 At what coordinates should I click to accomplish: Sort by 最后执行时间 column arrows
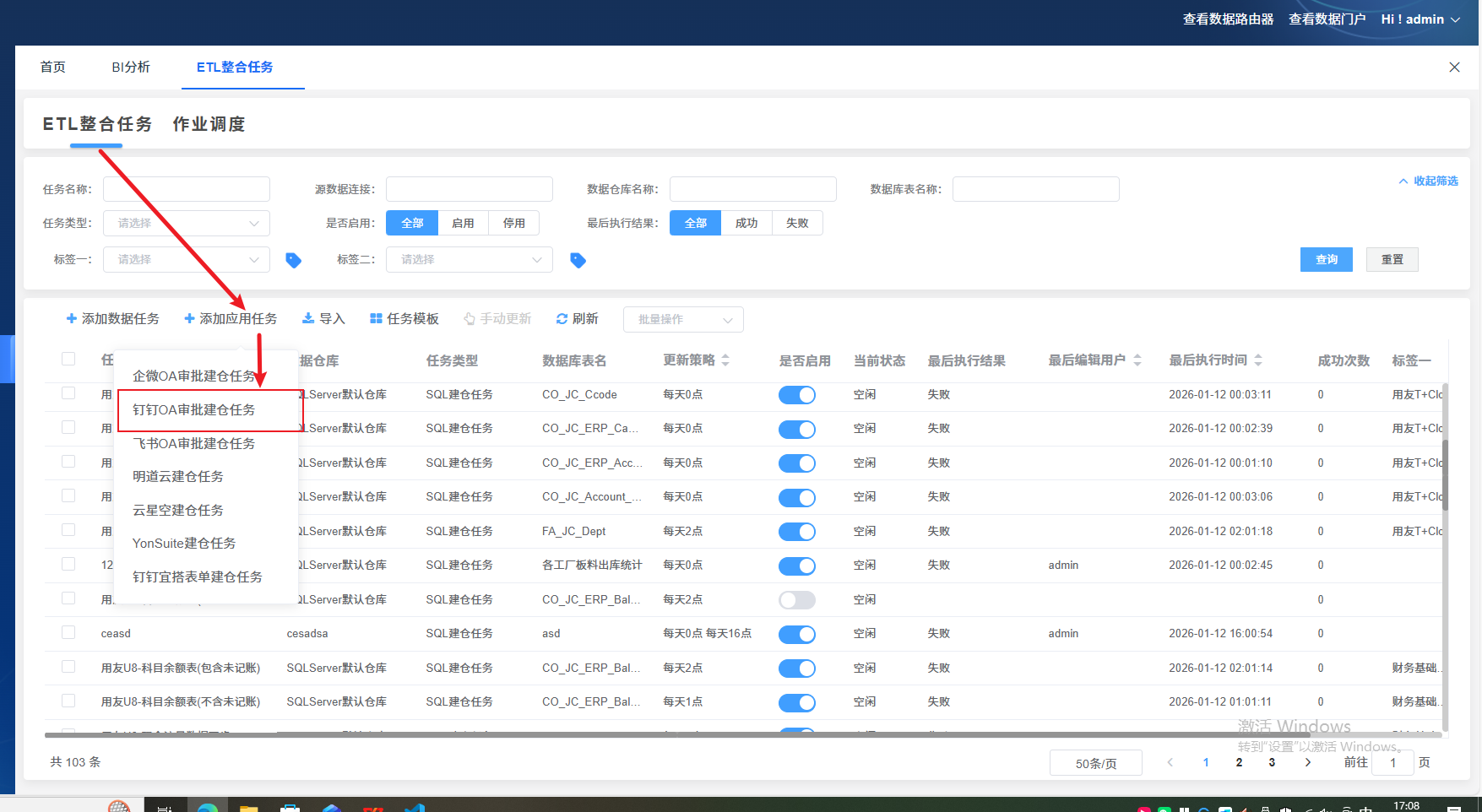(x=1258, y=360)
